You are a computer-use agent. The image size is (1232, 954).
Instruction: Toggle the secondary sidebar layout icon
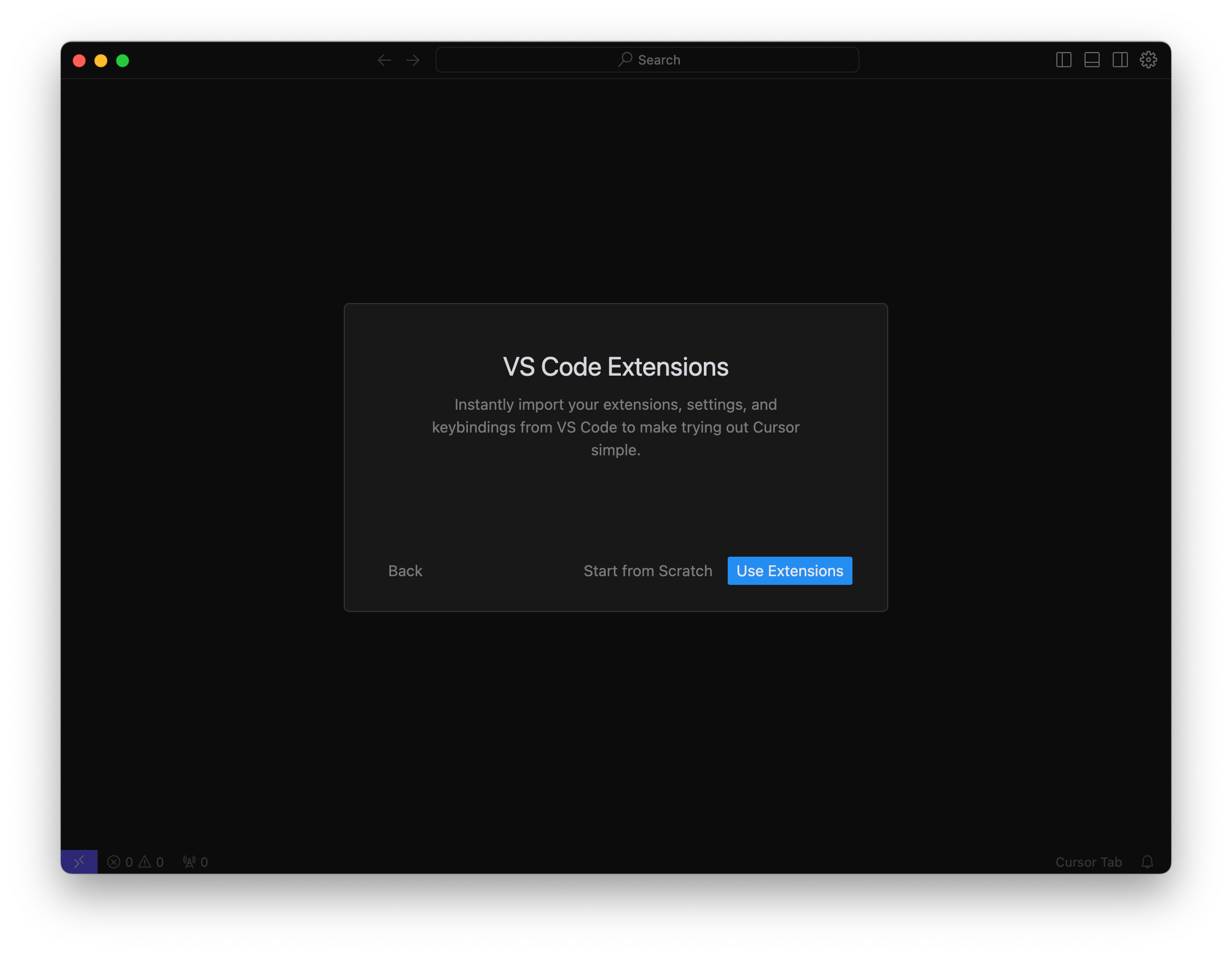pyautogui.click(x=1120, y=60)
